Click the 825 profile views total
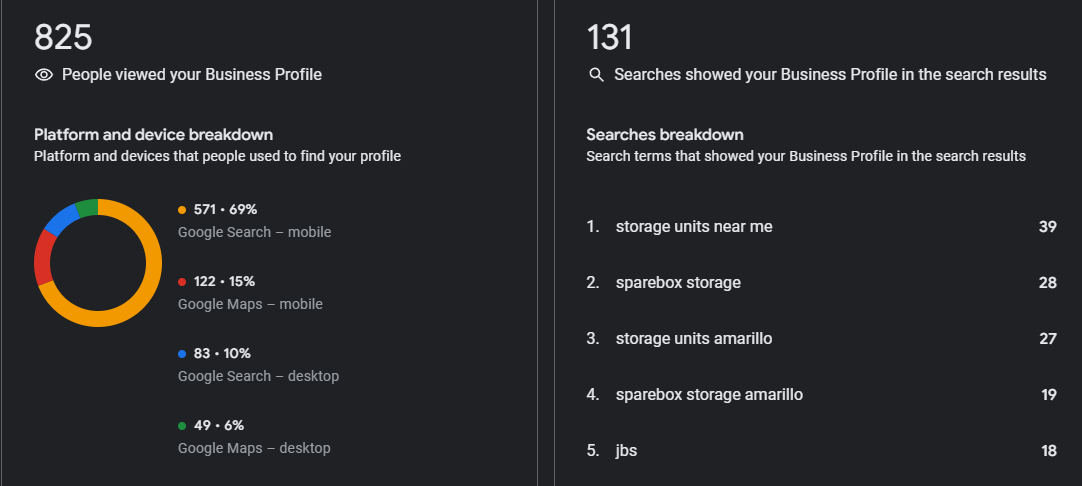 coord(63,38)
